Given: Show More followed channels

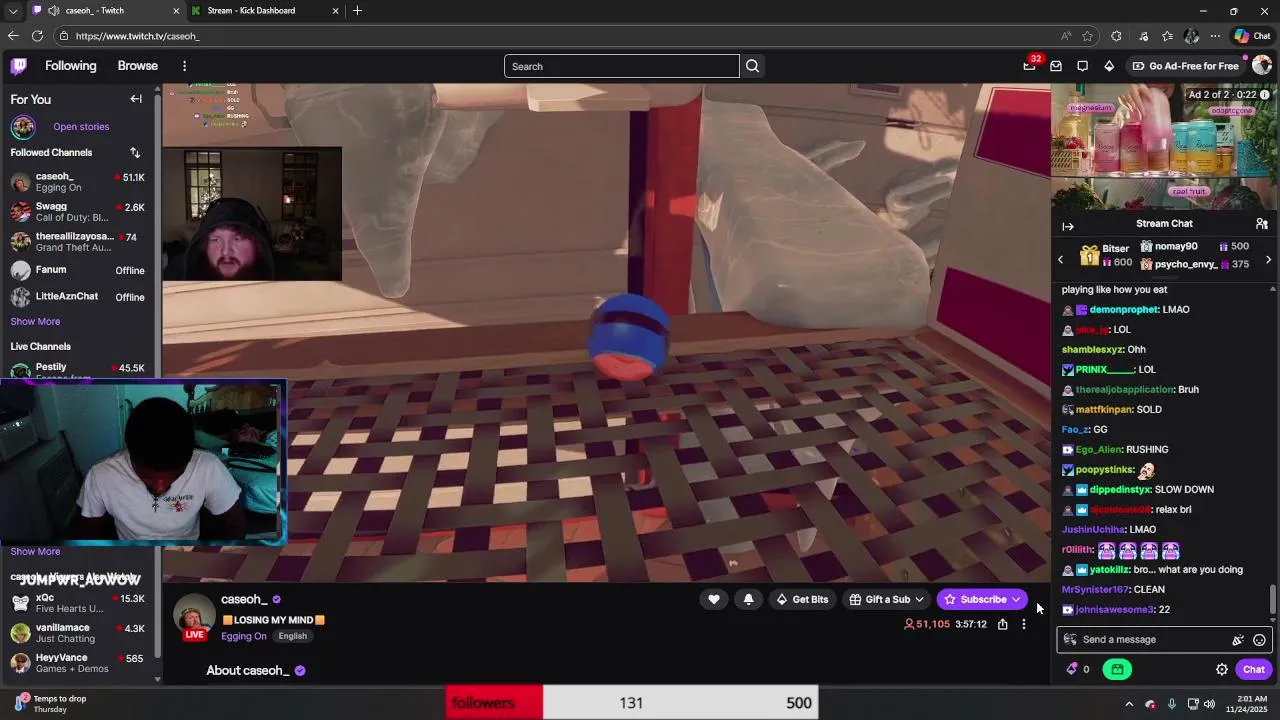Looking at the screenshot, I should [35, 322].
